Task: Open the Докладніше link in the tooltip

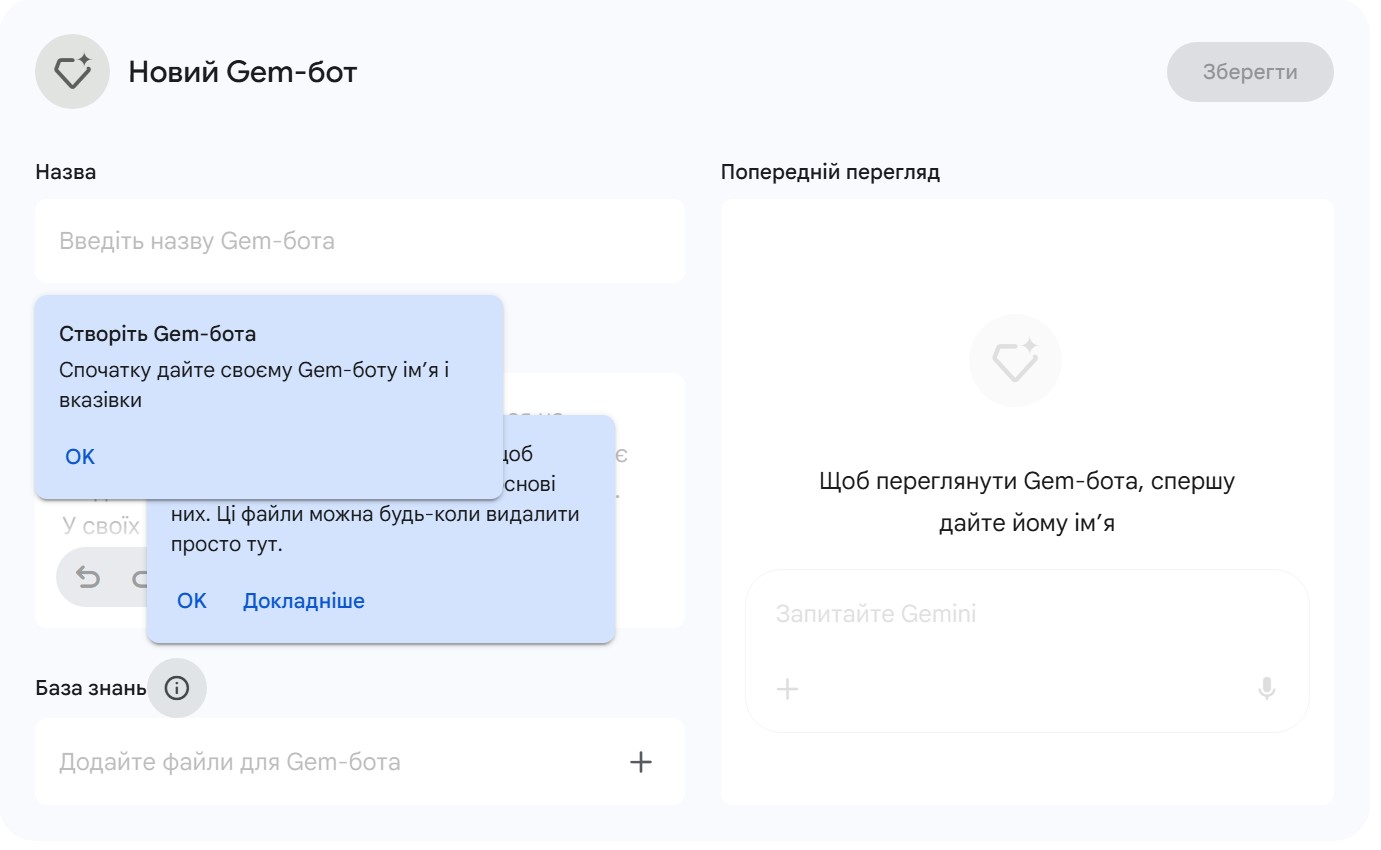Action: 304,601
